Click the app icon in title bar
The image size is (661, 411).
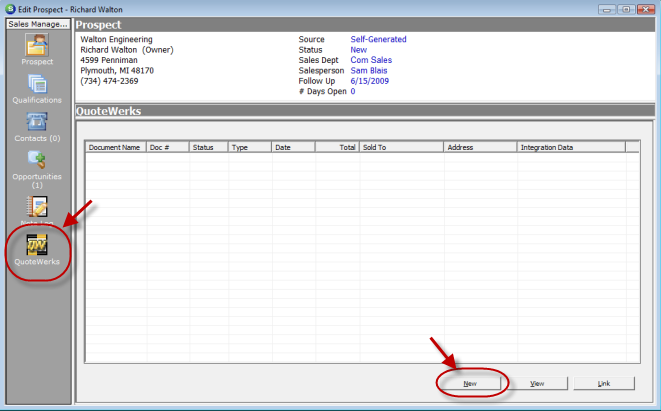10,7
